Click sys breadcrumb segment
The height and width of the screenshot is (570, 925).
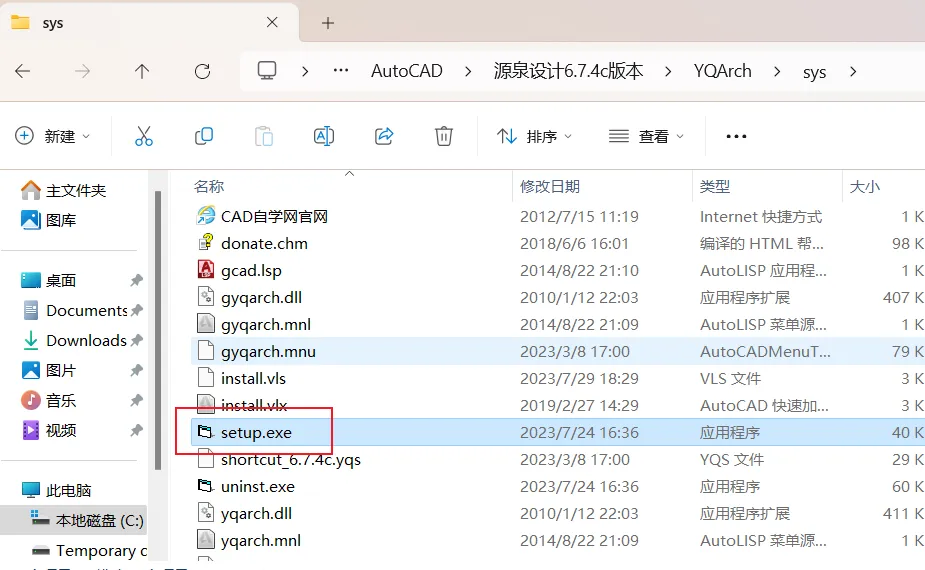814,72
